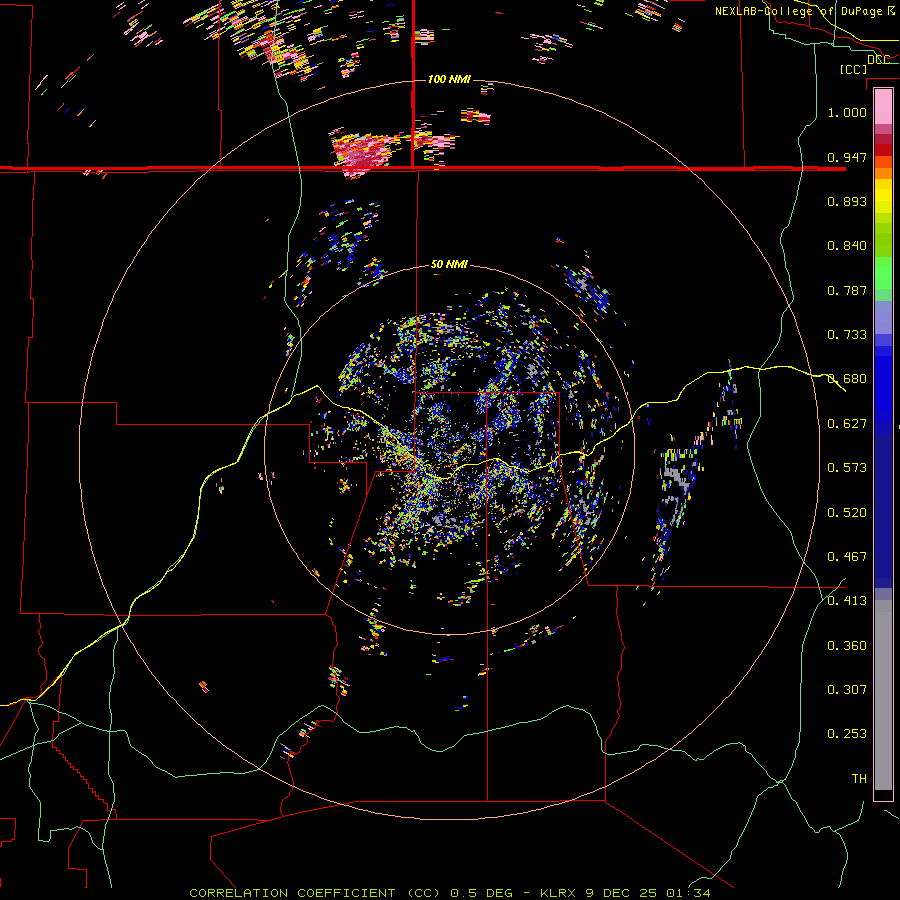
Task: Click the 0.680 scale value
Action: click(x=847, y=379)
